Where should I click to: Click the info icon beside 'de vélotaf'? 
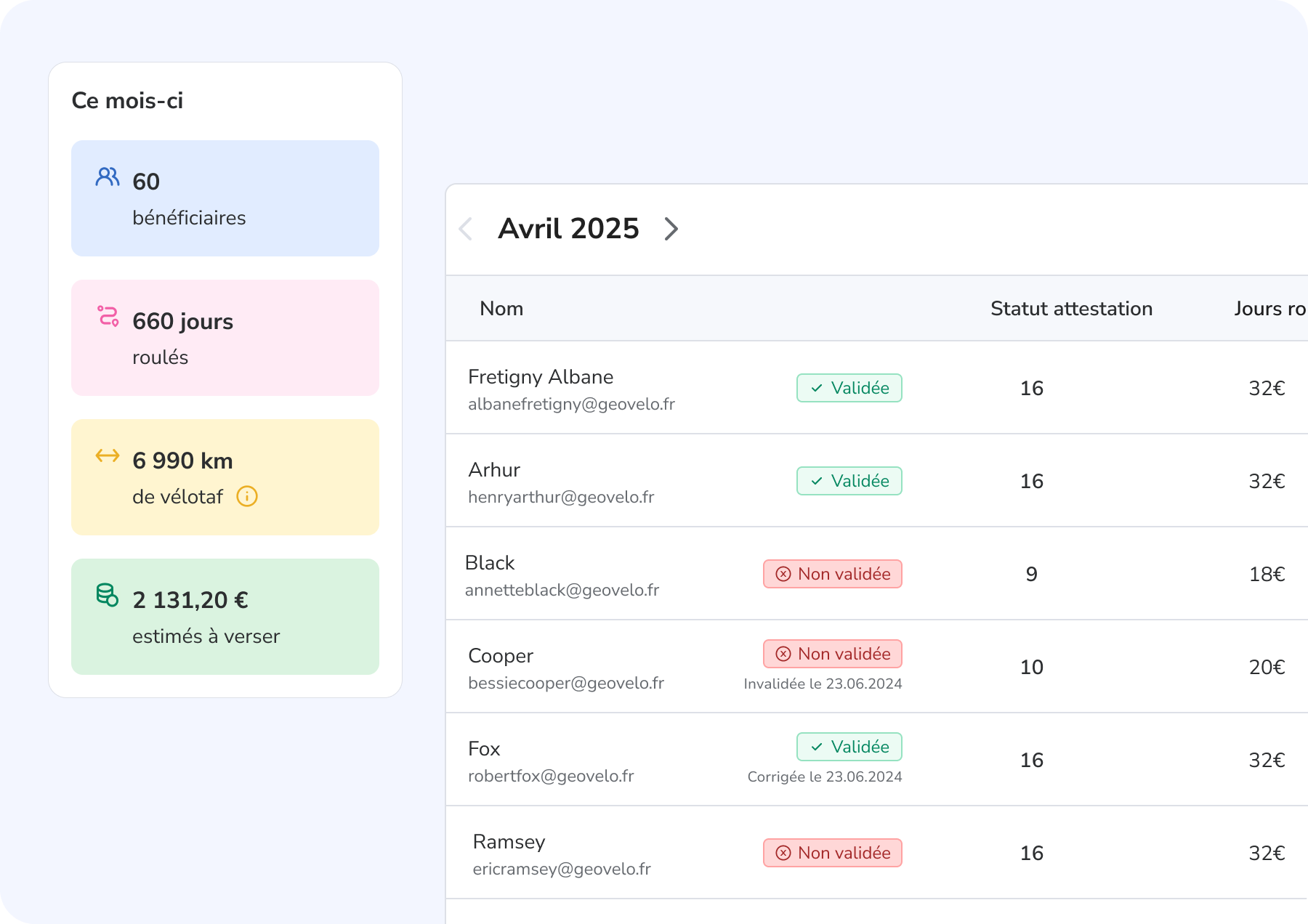(247, 496)
